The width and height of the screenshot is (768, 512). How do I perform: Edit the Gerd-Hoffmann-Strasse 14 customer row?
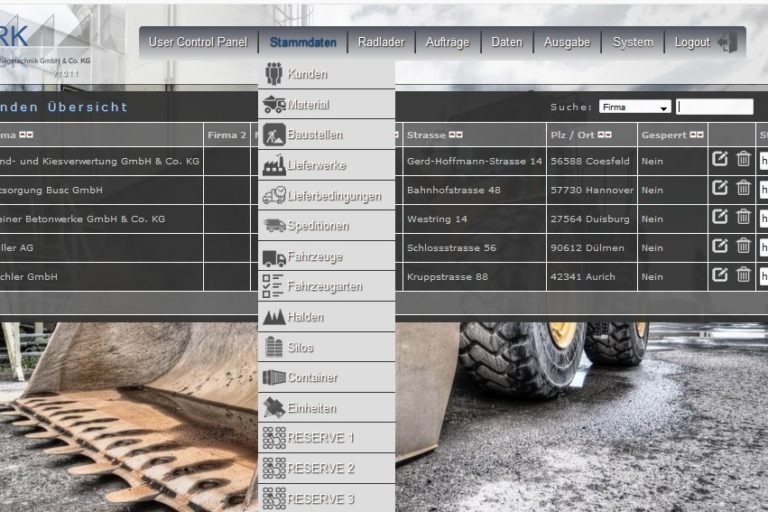pyautogui.click(x=720, y=159)
